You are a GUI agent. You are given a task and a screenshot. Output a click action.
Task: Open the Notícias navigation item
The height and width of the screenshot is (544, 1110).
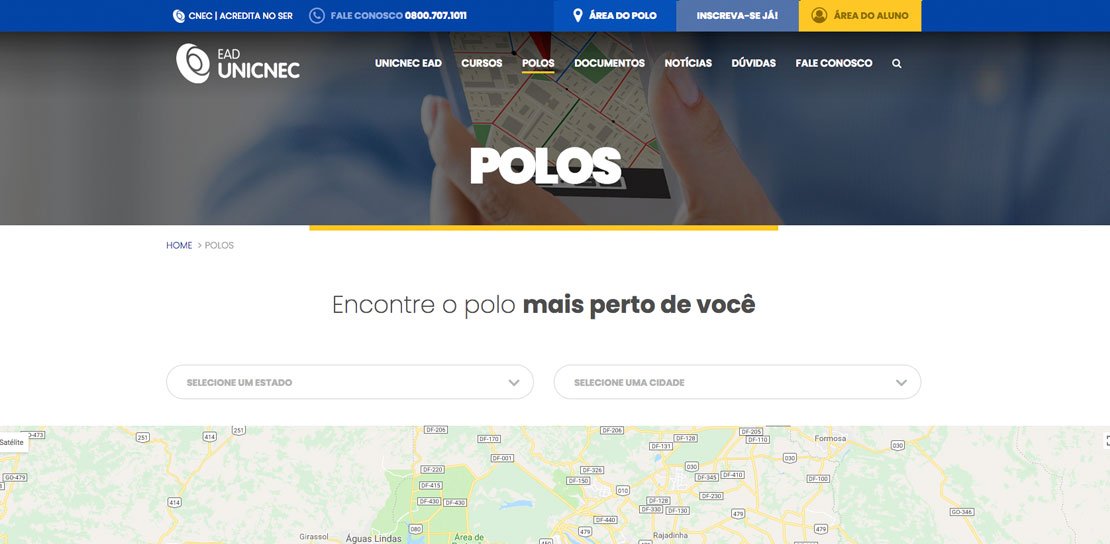(x=688, y=63)
